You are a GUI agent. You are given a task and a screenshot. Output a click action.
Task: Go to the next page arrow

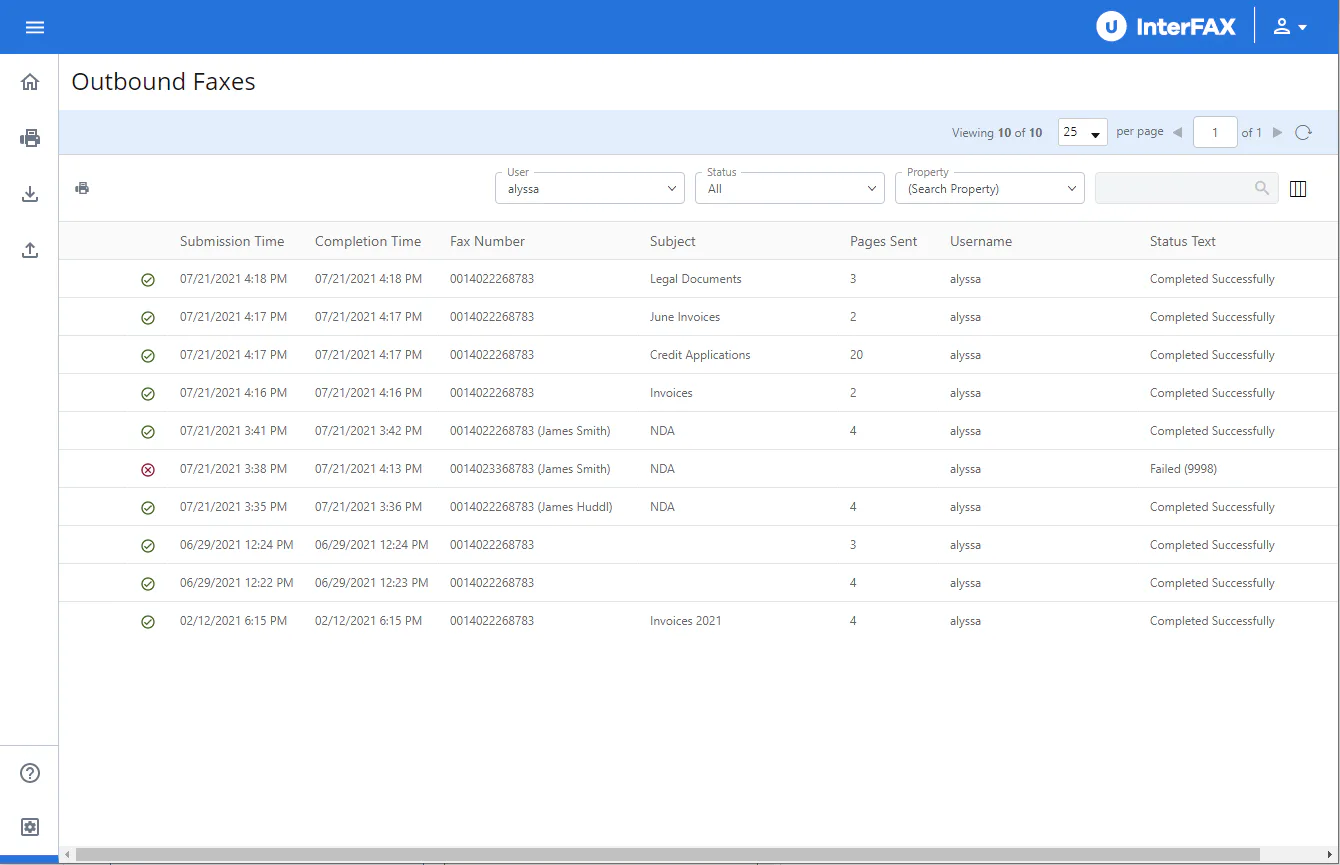(1277, 132)
